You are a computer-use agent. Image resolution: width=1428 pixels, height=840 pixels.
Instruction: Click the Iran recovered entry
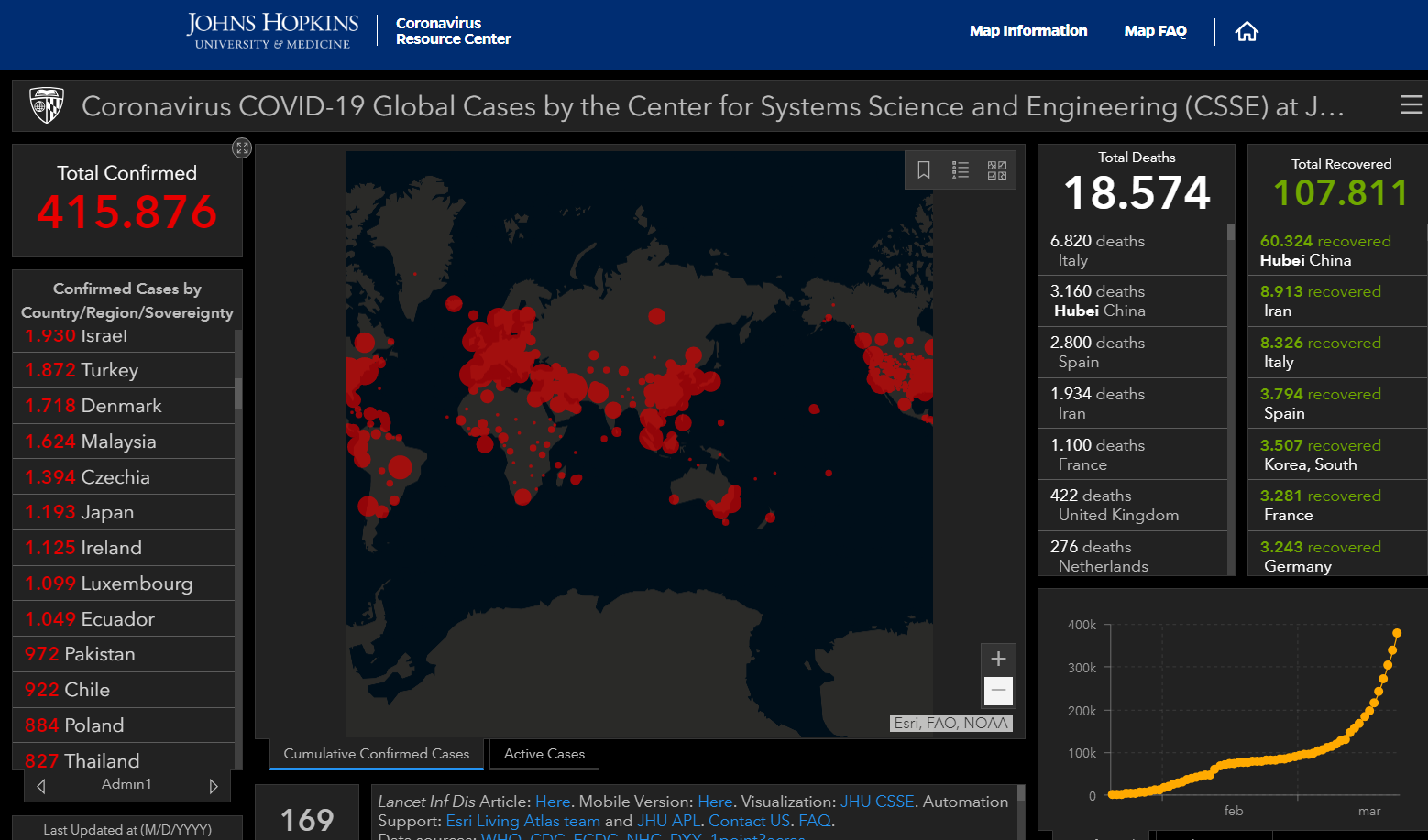pyautogui.click(x=1338, y=301)
